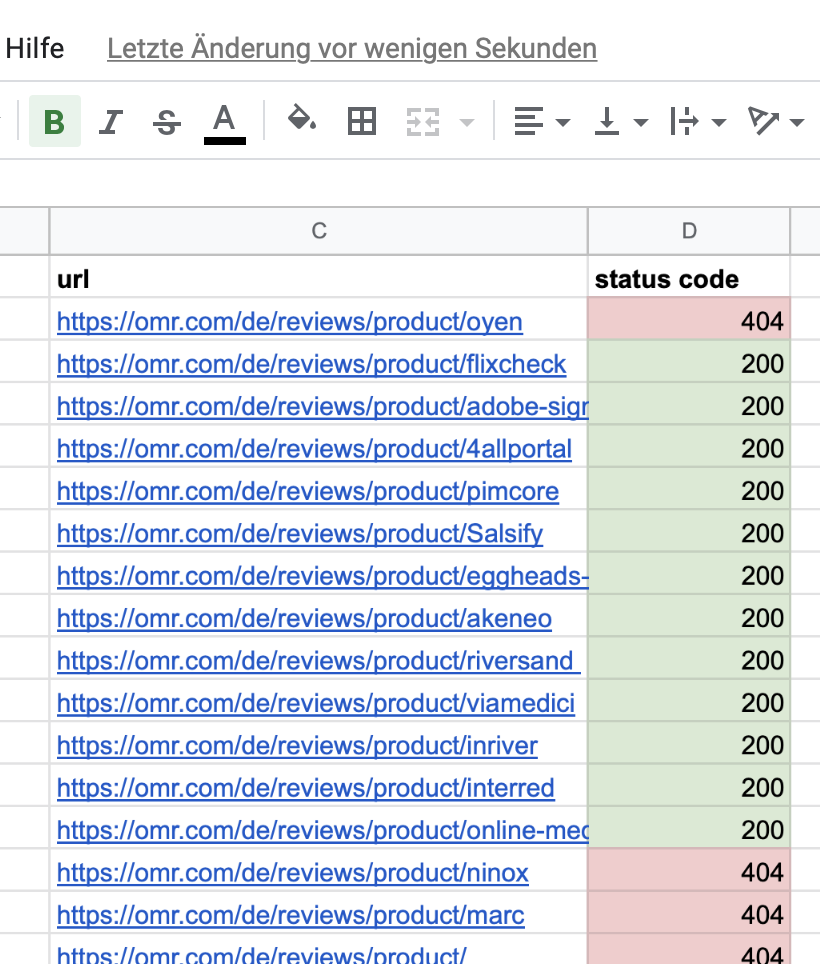Open the fill color bucket

302,119
